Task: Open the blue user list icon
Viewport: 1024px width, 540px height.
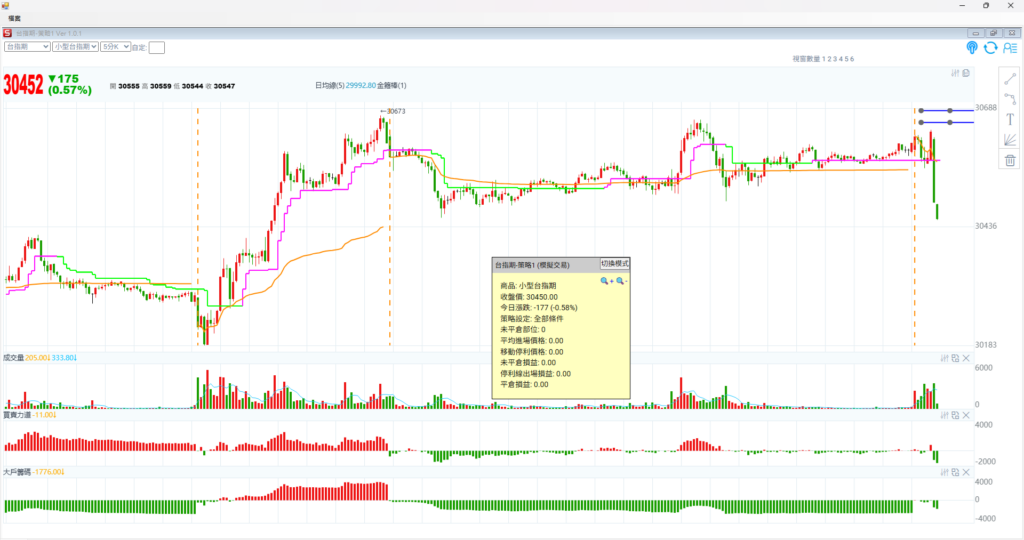Action: click(1010, 47)
